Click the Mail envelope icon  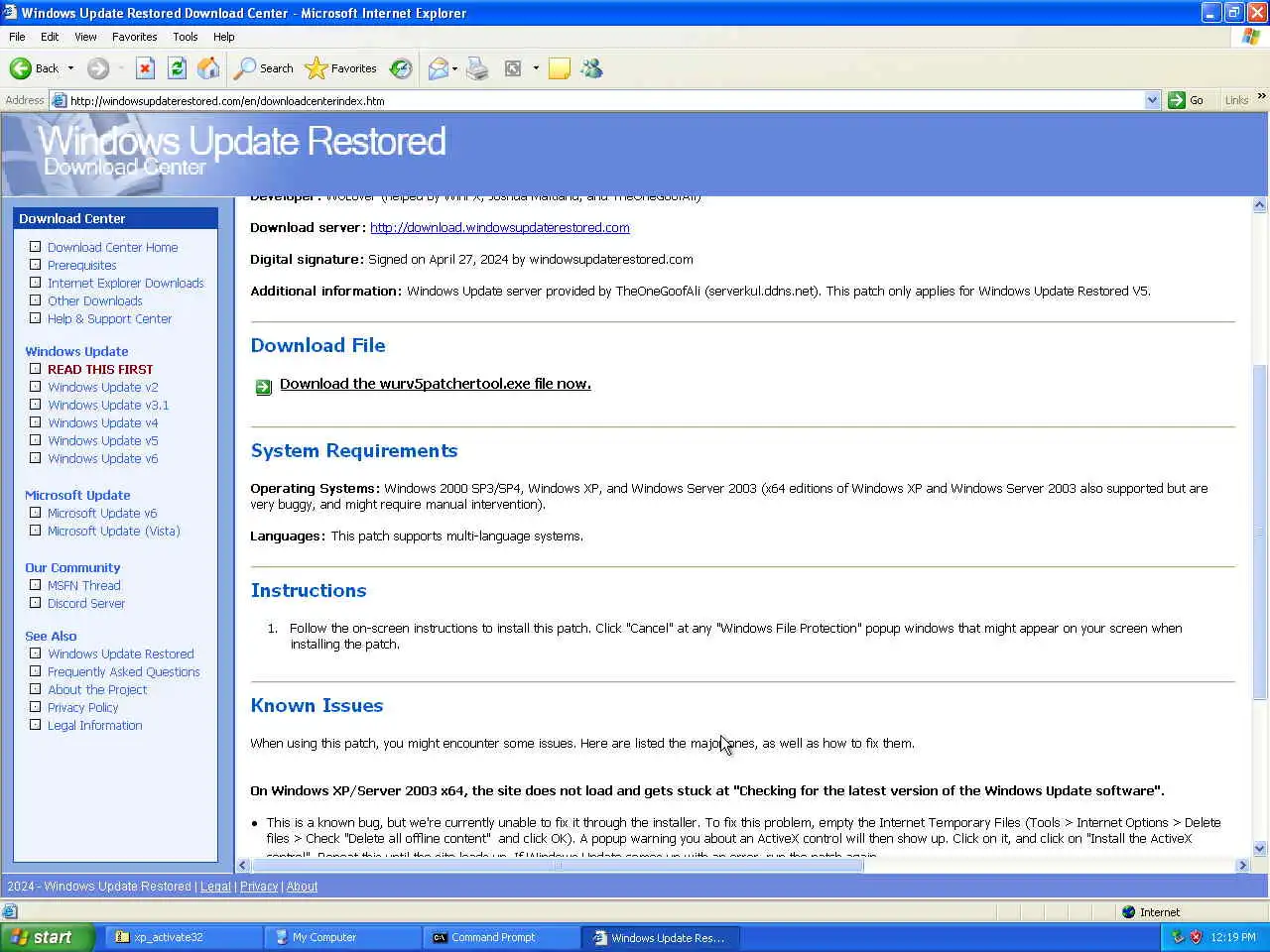(438, 68)
